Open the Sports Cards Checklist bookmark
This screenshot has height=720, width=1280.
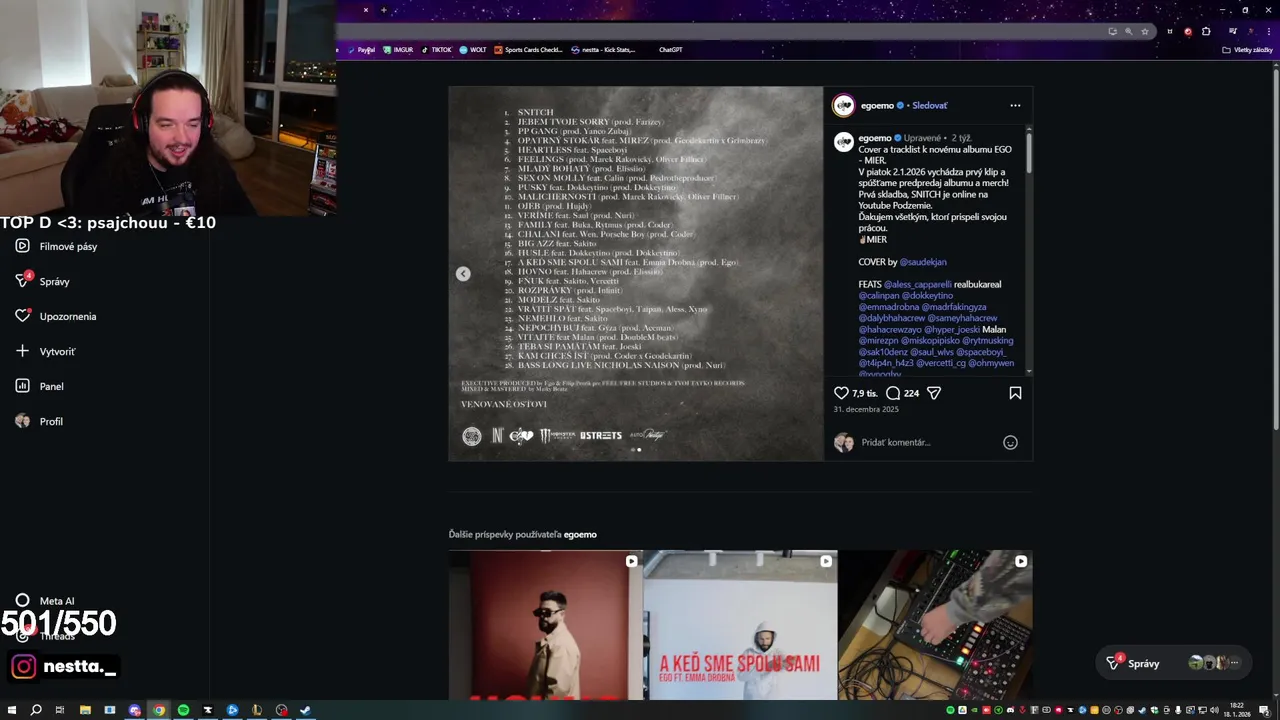click(x=529, y=49)
